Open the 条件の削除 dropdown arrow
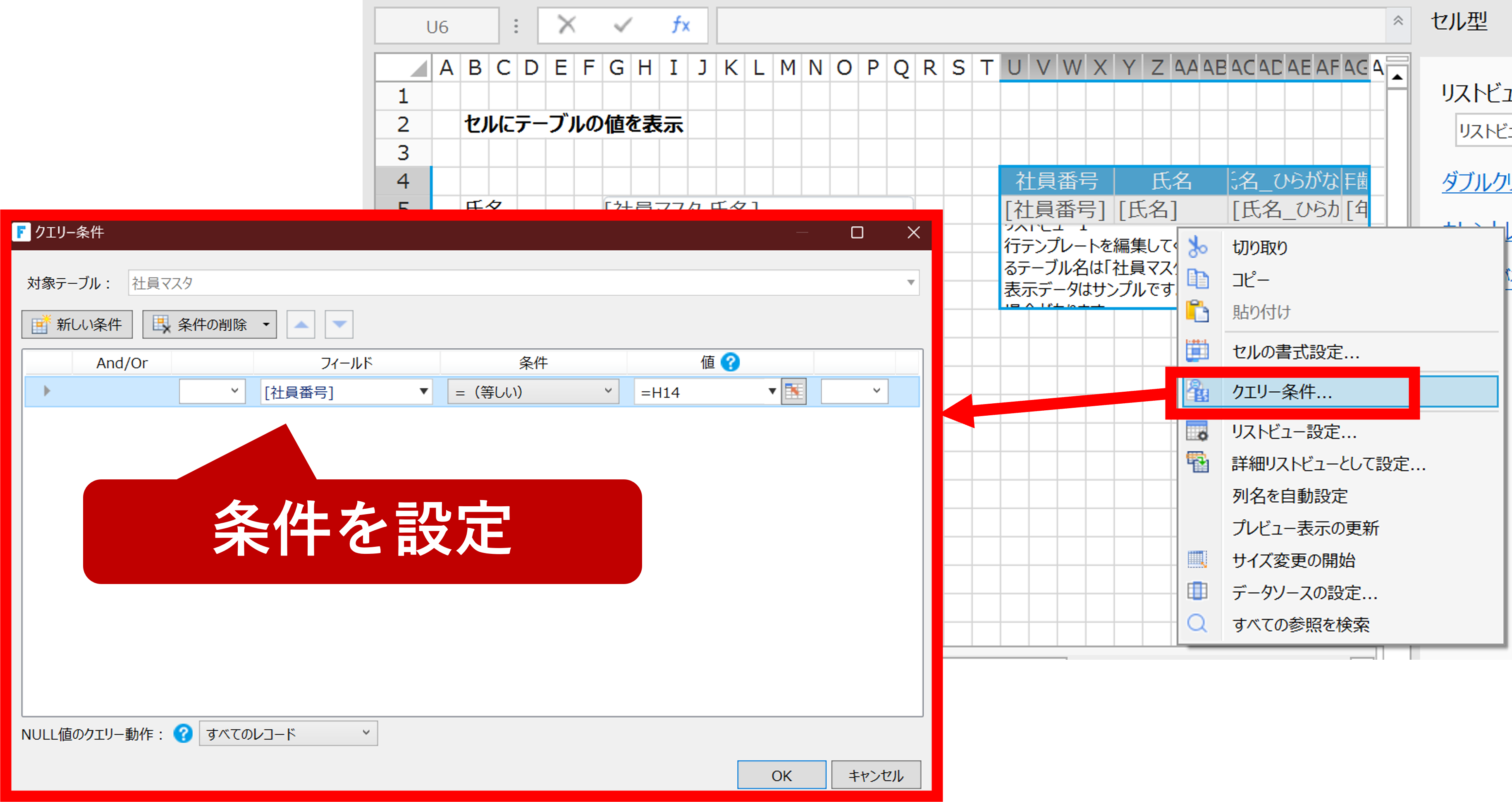The image size is (1512, 802). [266, 325]
